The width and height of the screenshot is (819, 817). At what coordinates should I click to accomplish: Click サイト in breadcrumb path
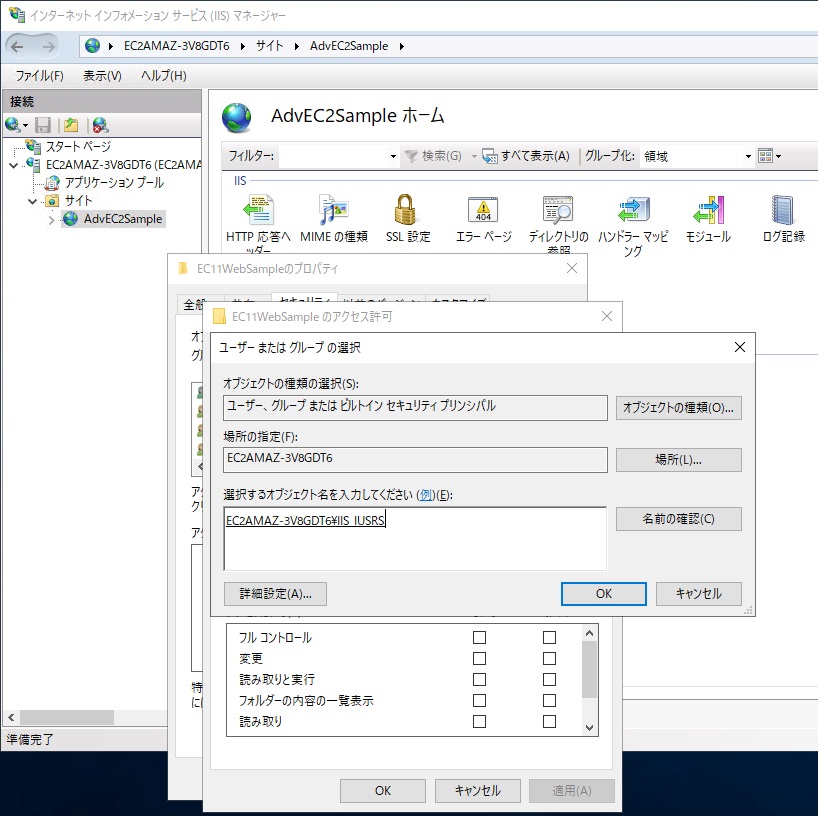tap(270, 46)
